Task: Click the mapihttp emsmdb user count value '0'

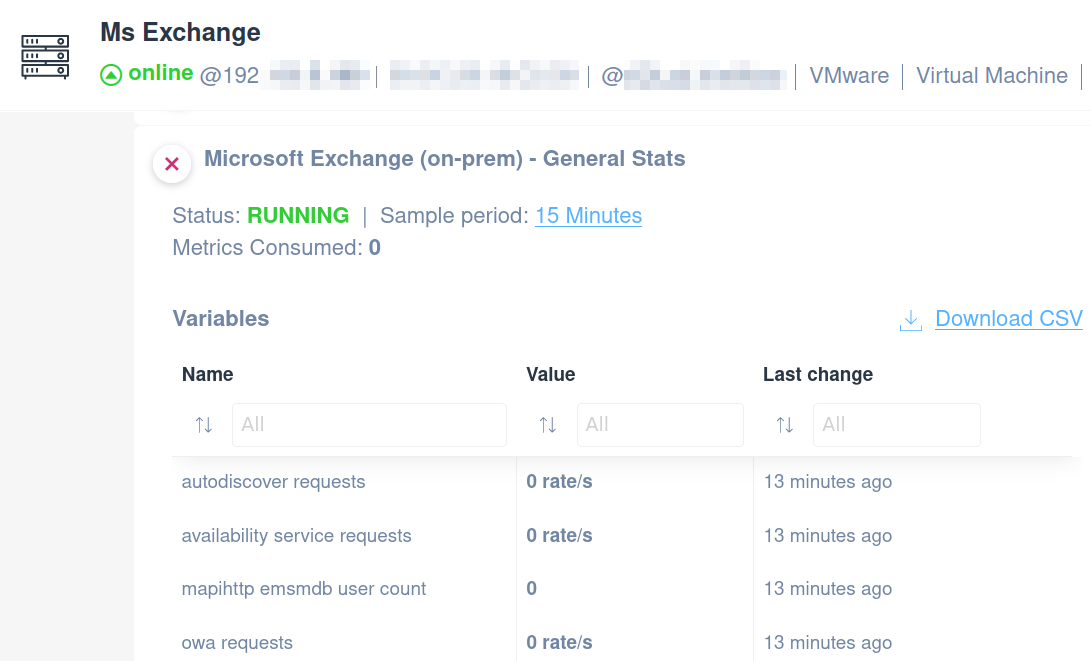Action: click(x=532, y=589)
